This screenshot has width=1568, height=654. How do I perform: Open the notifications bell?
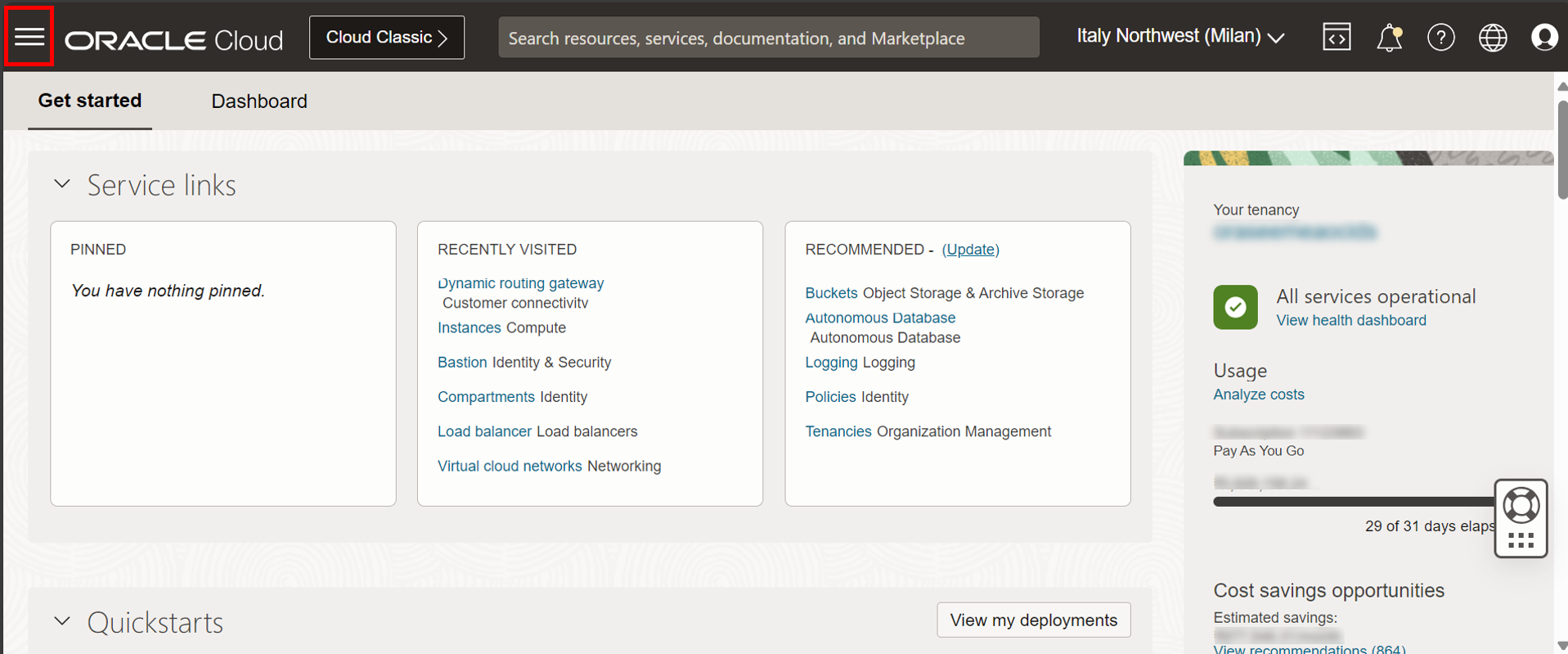tap(1389, 38)
